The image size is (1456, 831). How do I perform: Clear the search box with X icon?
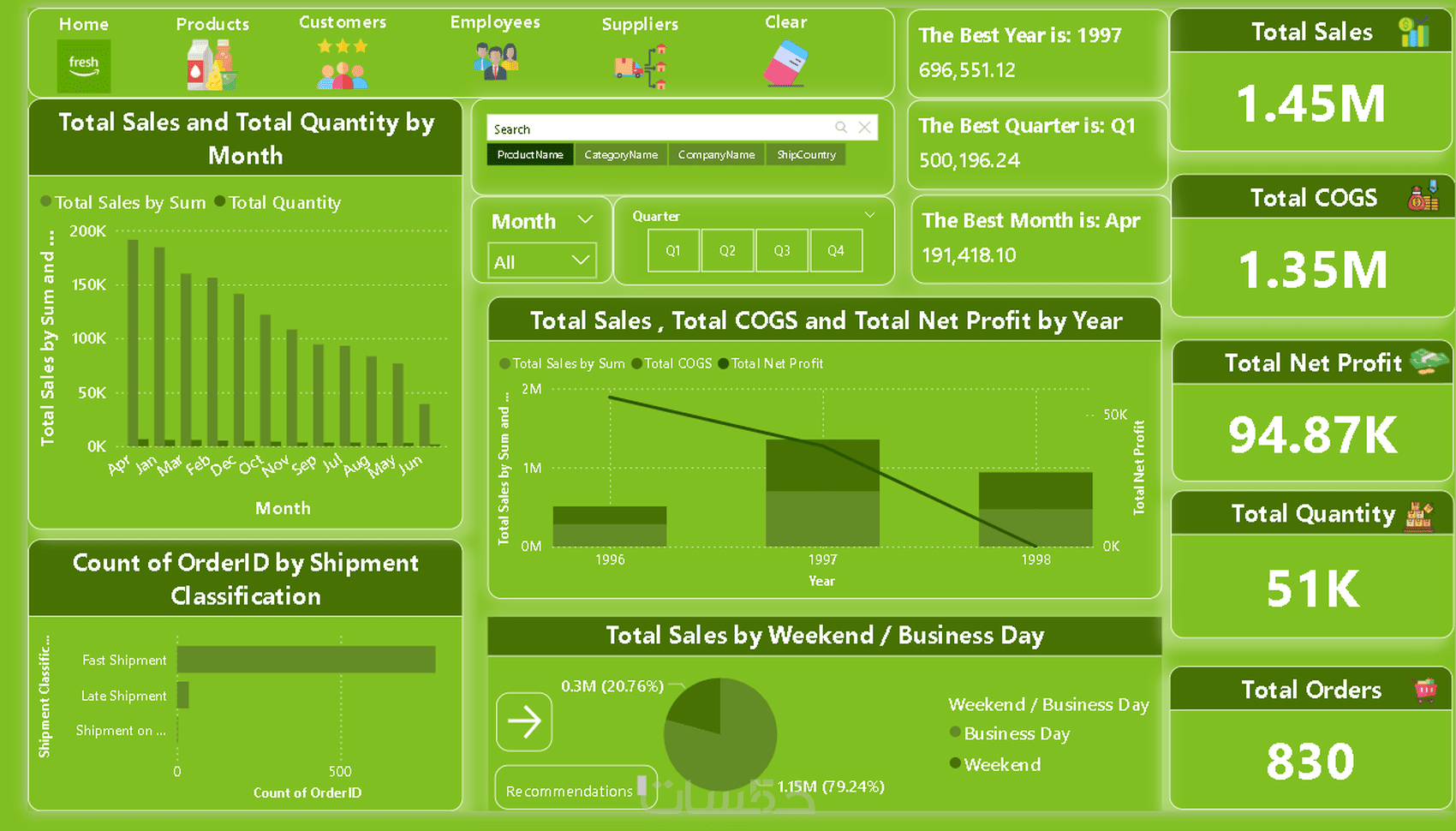tap(865, 128)
